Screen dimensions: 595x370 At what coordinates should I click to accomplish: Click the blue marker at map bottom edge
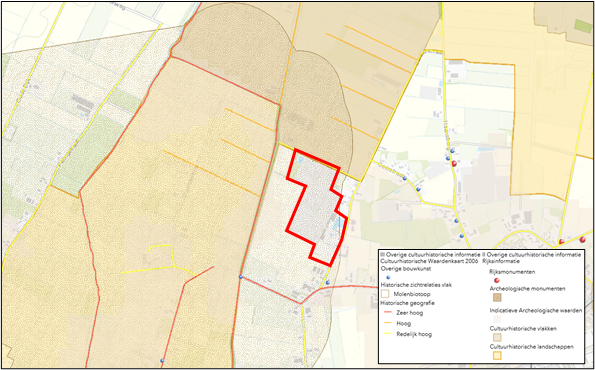click(x=162, y=360)
